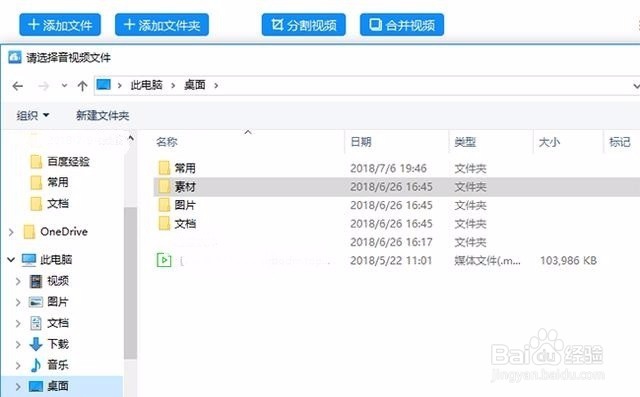Image resolution: width=640 pixels, height=397 pixels.
Task: Select 常用 folder in sidebar
Action: coord(49,182)
